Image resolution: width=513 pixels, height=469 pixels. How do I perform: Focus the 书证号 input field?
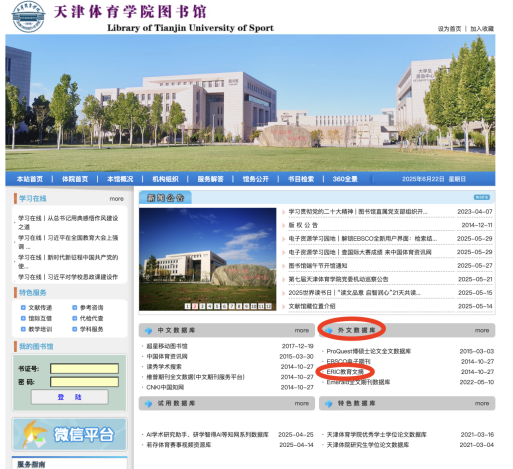tap(84, 368)
